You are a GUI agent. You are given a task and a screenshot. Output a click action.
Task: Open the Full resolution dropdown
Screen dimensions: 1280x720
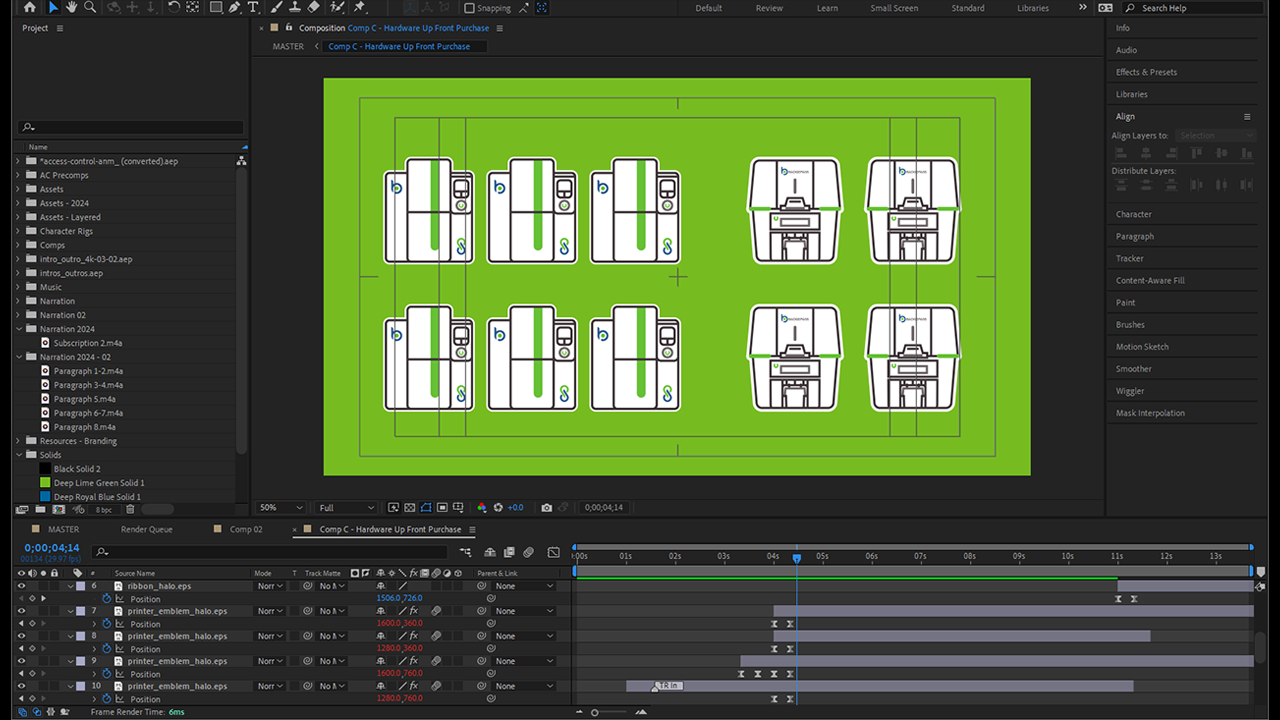346,508
